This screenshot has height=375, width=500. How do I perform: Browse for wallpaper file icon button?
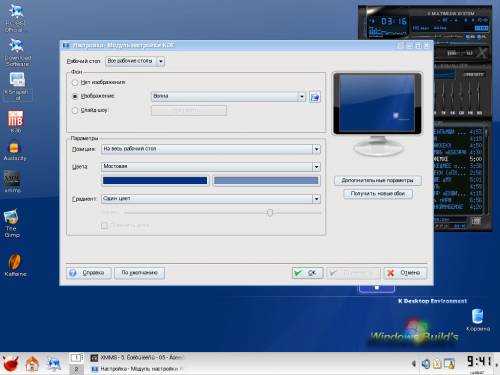coord(315,97)
